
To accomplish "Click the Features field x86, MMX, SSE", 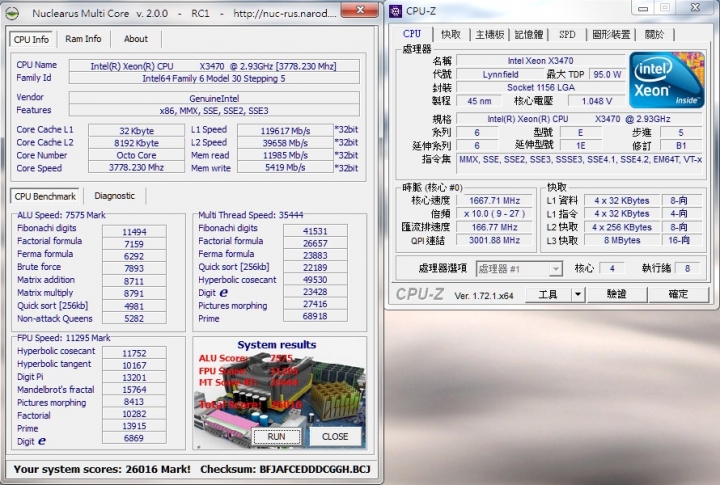I will pyautogui.click(x=214, y=111).
